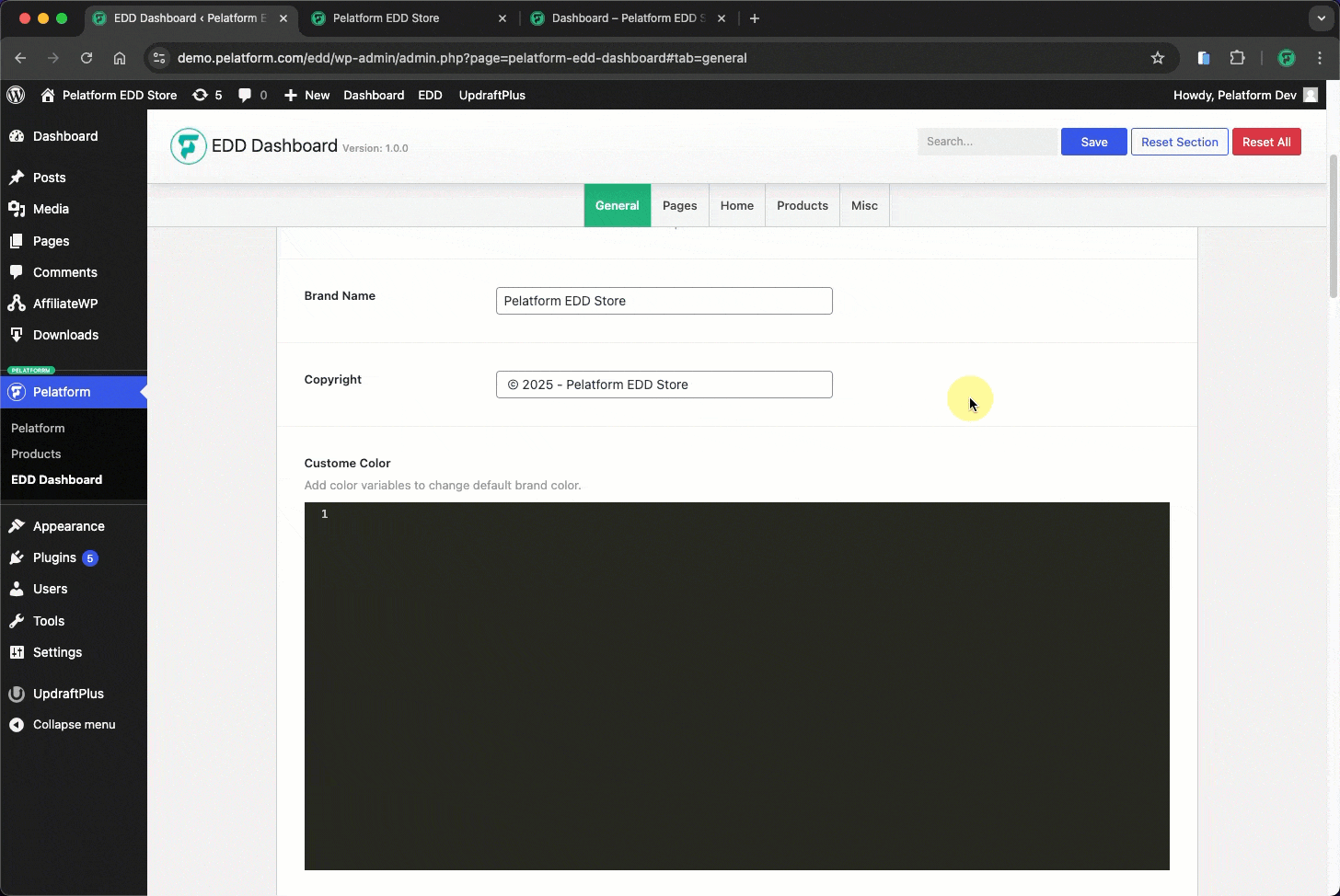
Task: Click Reset All button
Action: click(1266, 142)
